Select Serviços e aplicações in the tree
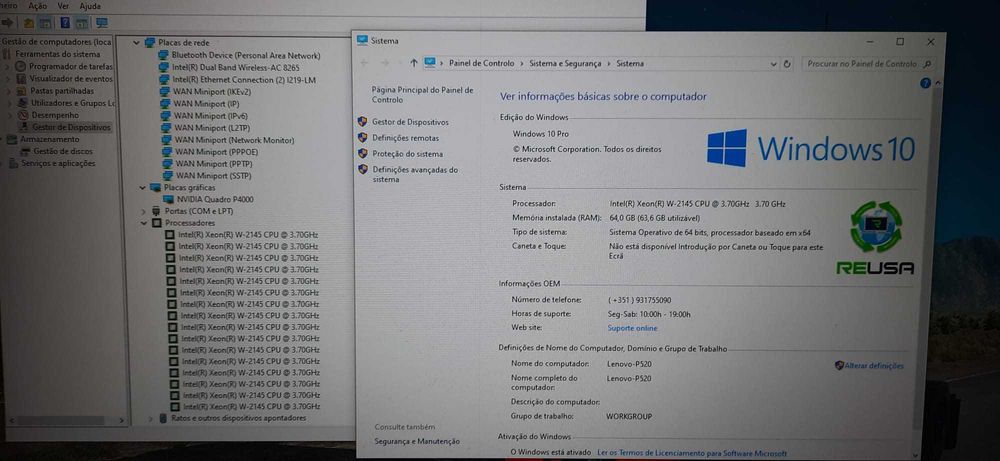This screenshot has width=1000, height=461. [58, 164]
